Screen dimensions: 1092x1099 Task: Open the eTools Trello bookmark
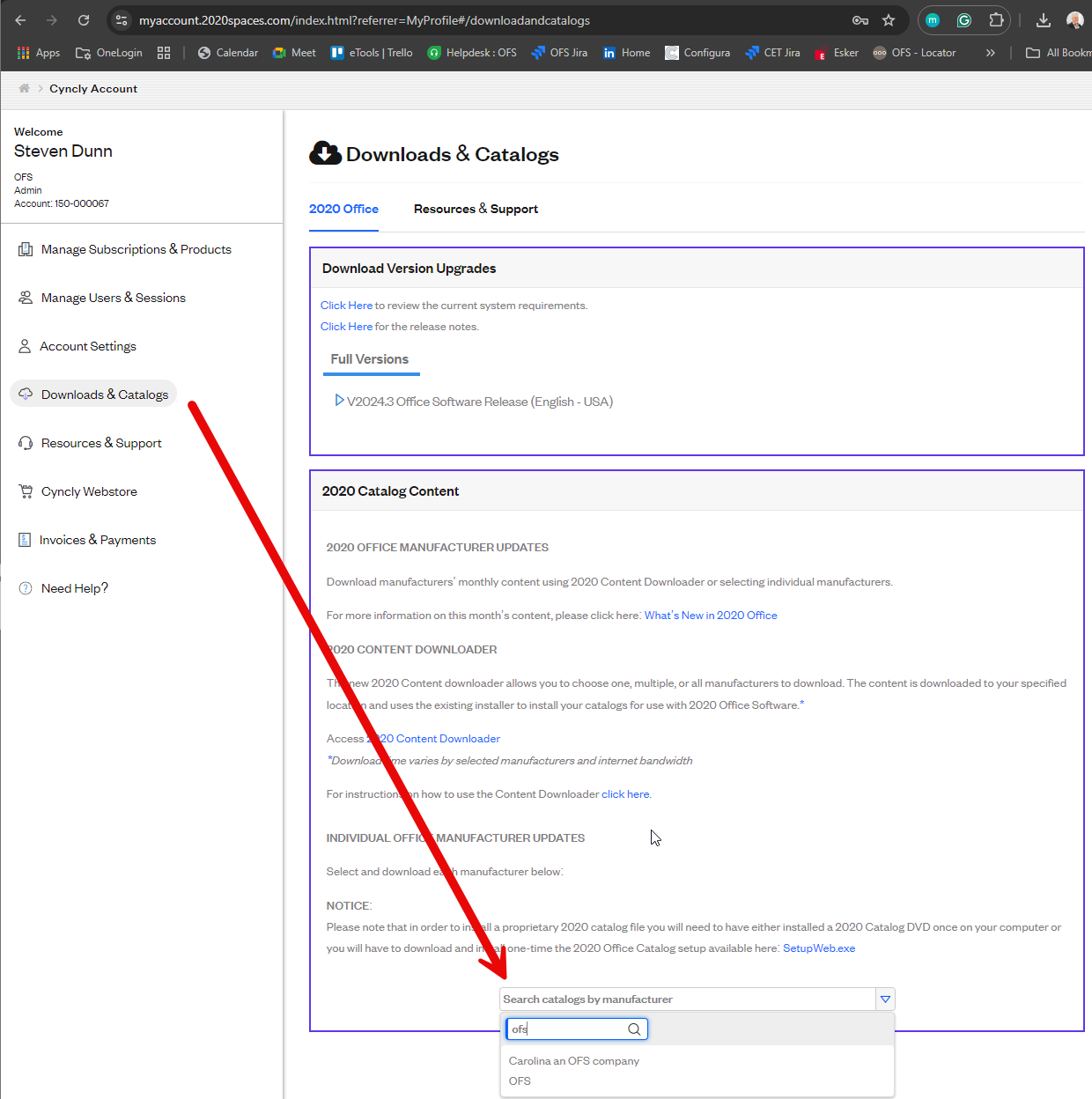(372, 53)
